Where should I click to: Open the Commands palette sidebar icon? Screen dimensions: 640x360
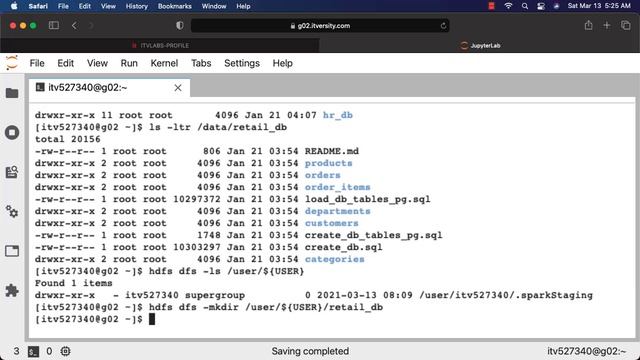pyautogui.click(x=12, y=172)
